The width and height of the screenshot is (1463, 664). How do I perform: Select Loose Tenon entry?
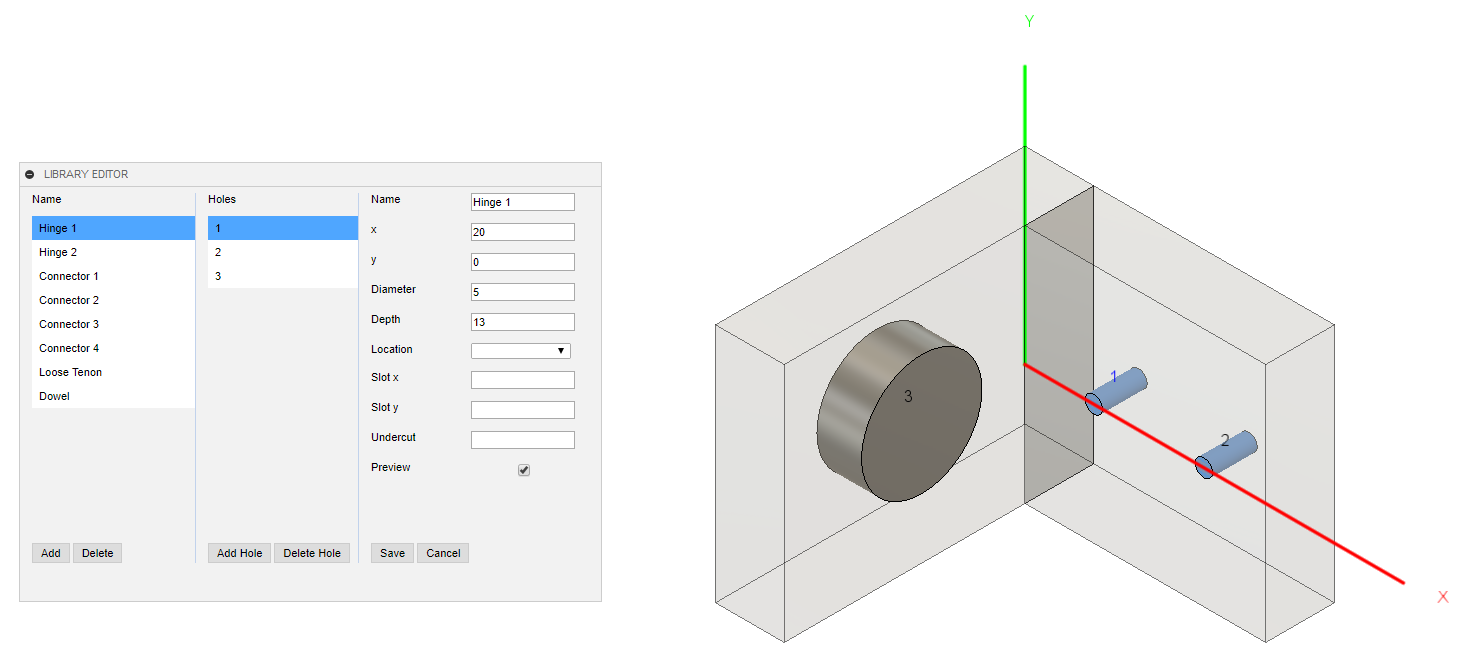[71, 372]
